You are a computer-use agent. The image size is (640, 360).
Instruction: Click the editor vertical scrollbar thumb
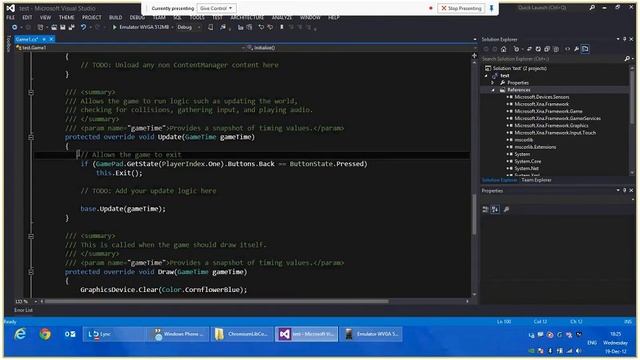click(x=474, y=214)
